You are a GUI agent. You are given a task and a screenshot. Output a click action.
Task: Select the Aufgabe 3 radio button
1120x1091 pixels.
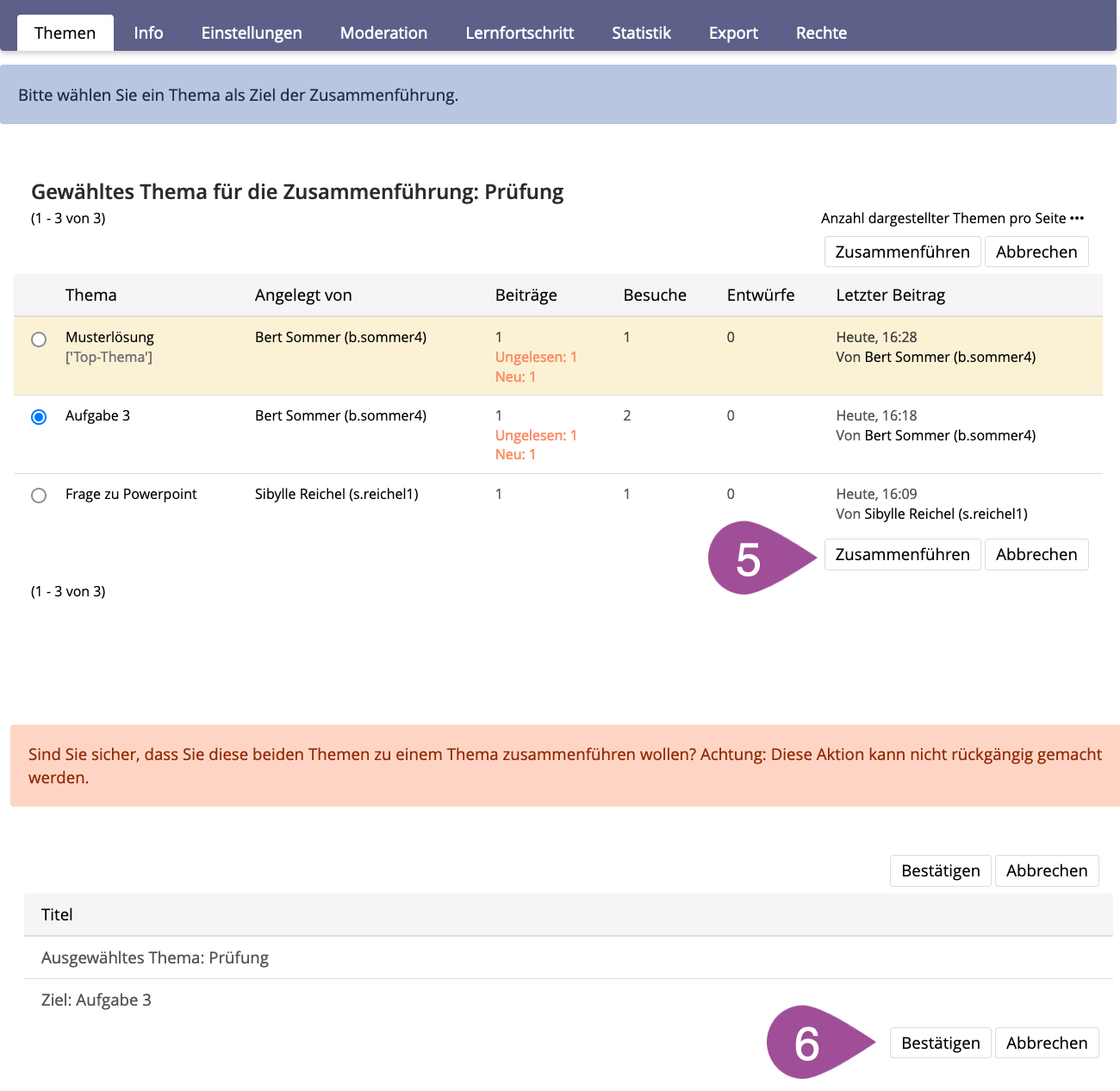tap(39, 417)
